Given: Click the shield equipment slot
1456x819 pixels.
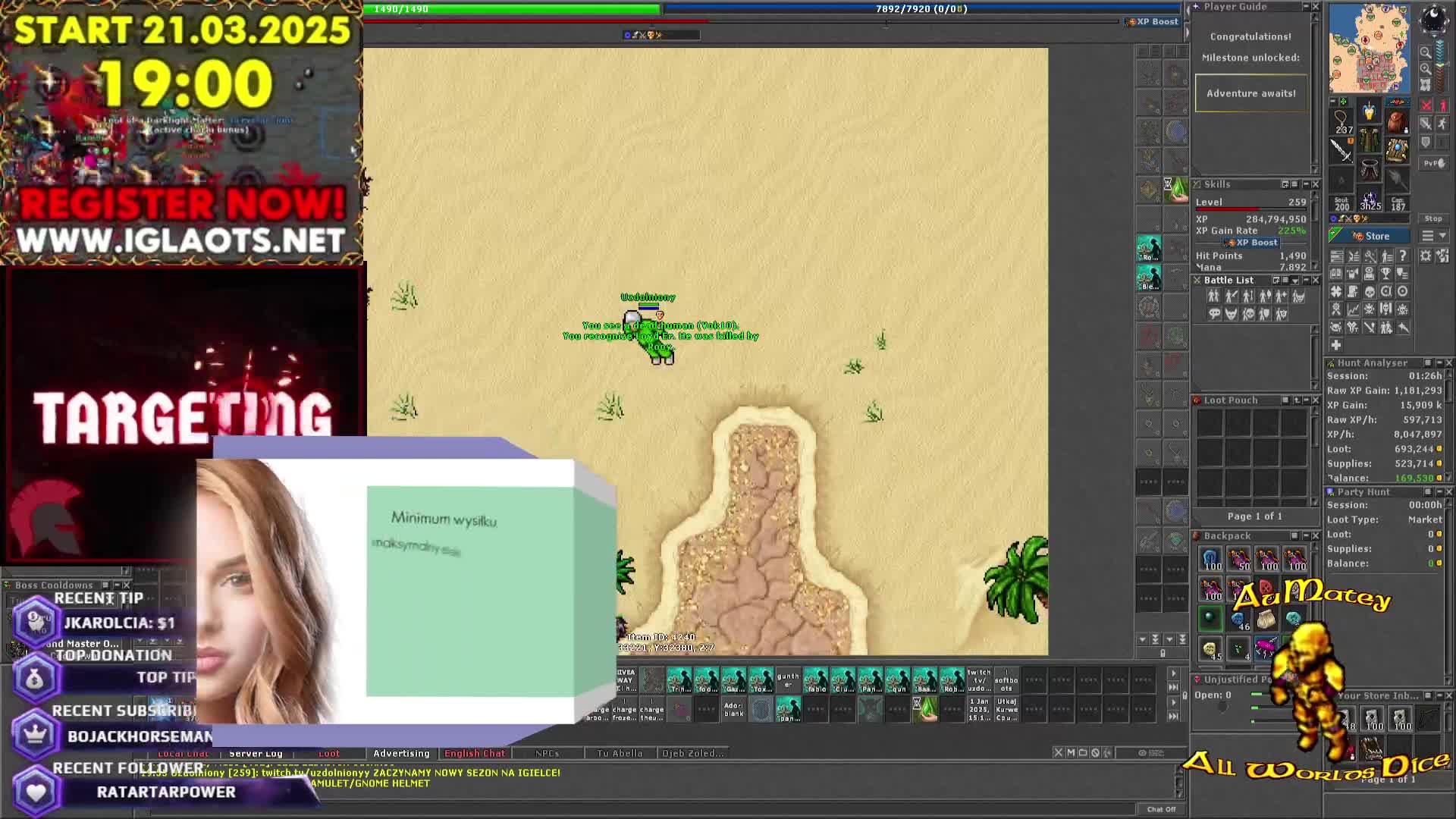Looking at the screenshot, I should (x=1397, y=150).
